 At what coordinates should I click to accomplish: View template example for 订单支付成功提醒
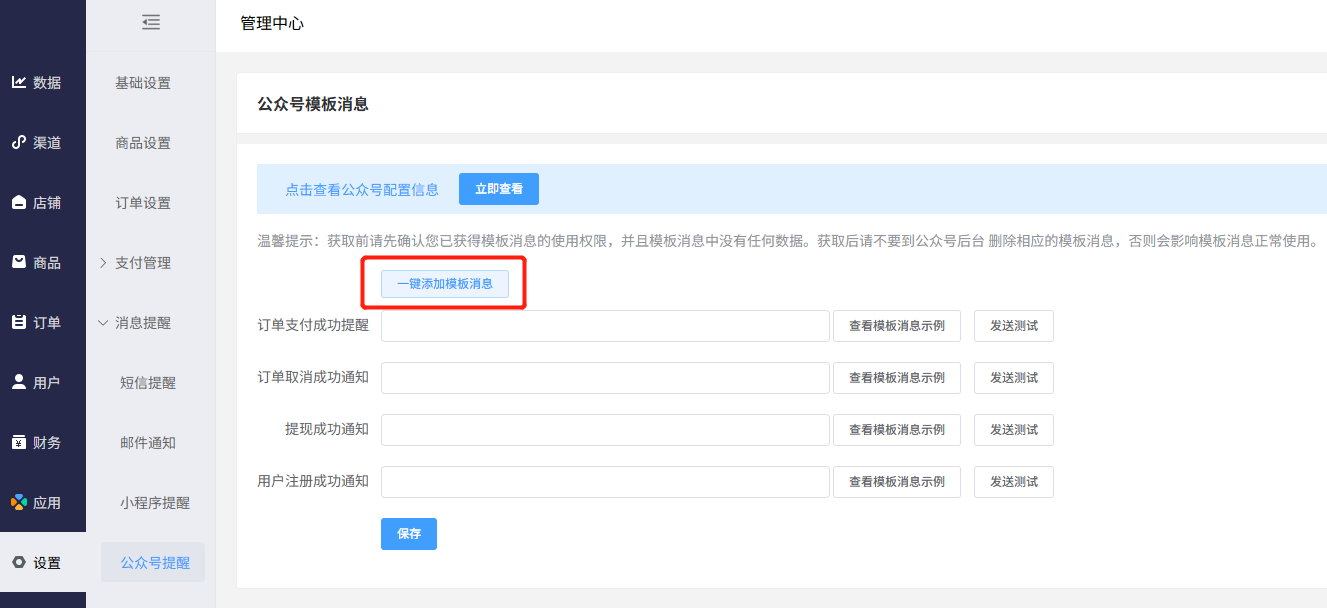coord(897,326)
